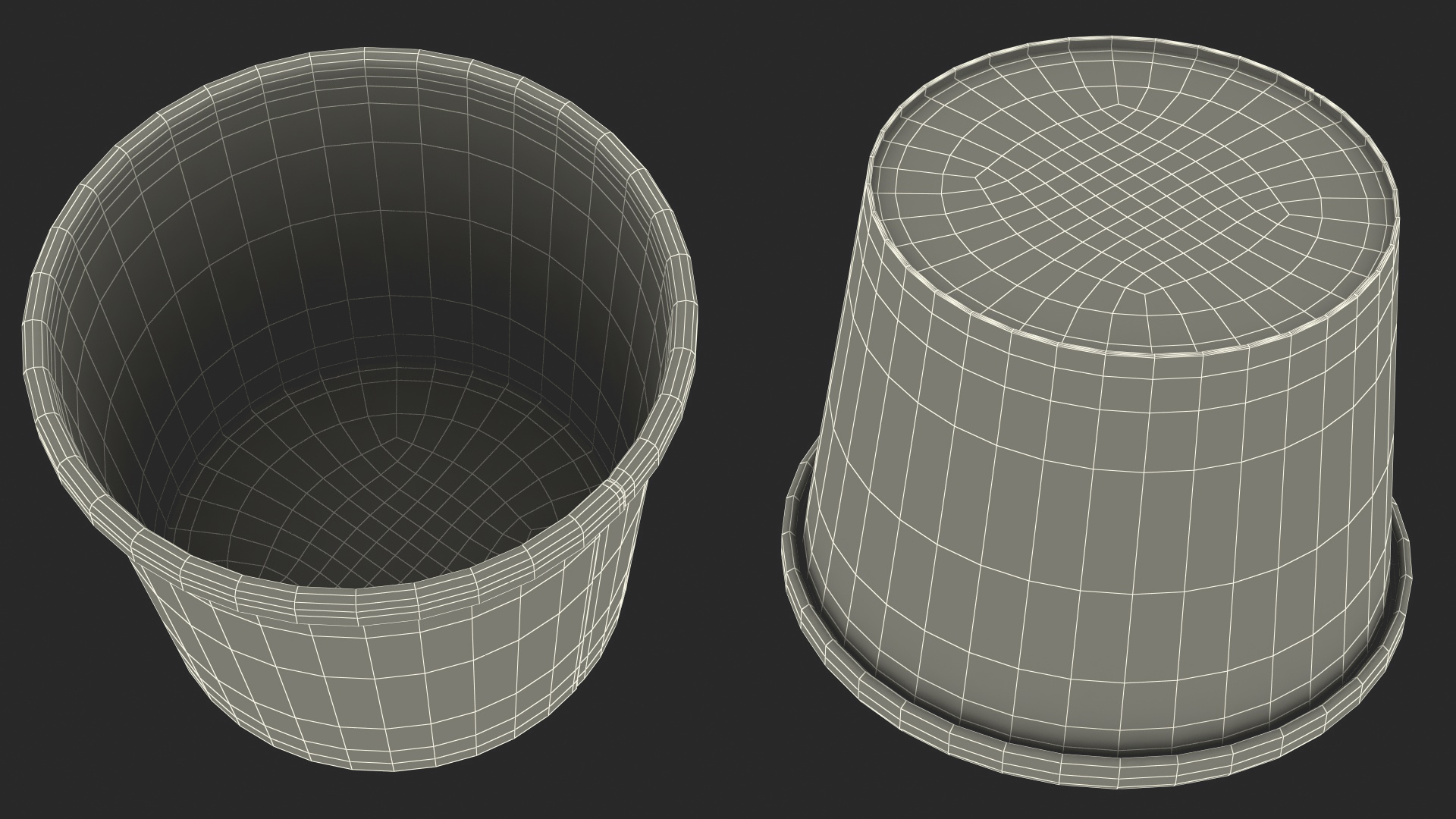The width and height of the screenshot is (1456, 819).
Task: Click the inverted cup's outer side wall
Action: point(1100,531)
